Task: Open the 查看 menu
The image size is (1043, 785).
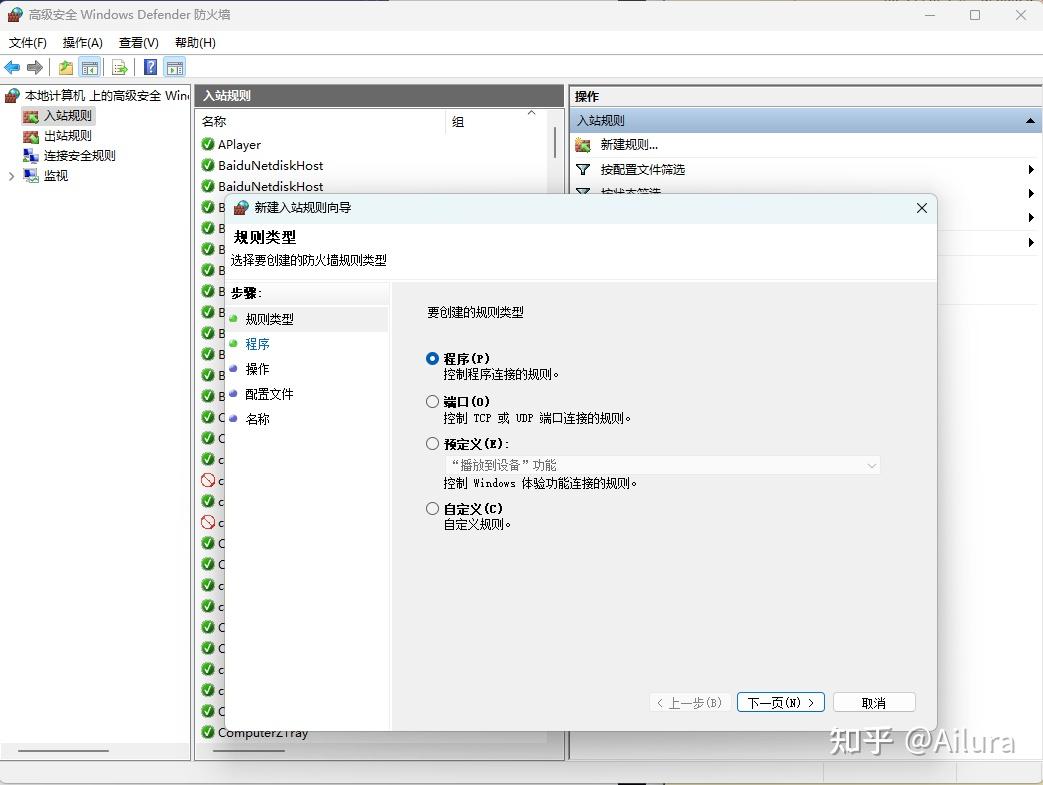Action: (138, 43)
